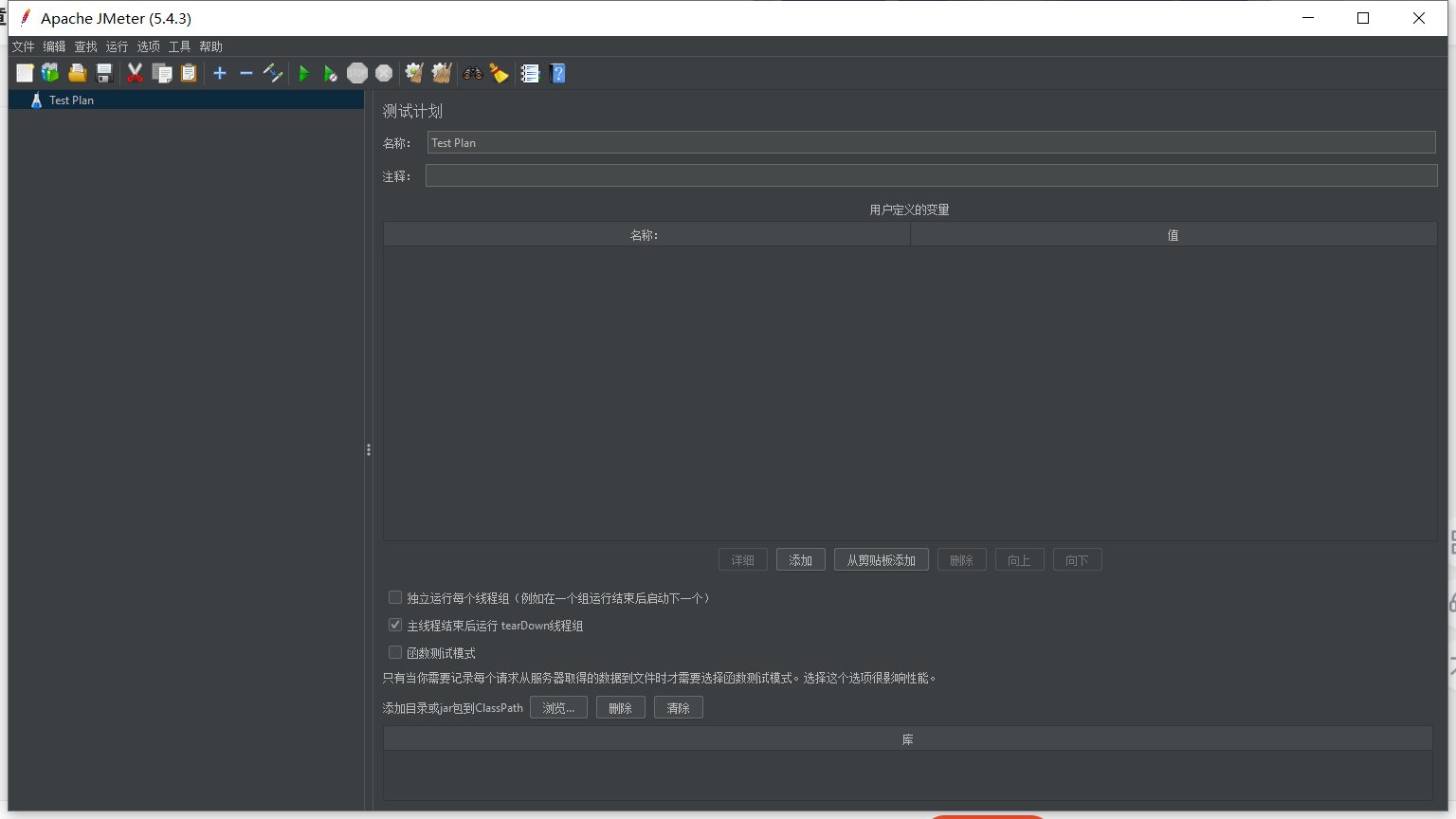This screenshot has width=1456, height=819.
Task: Click 浏览... to add ClassPath jar
Action: pos(558,708)
